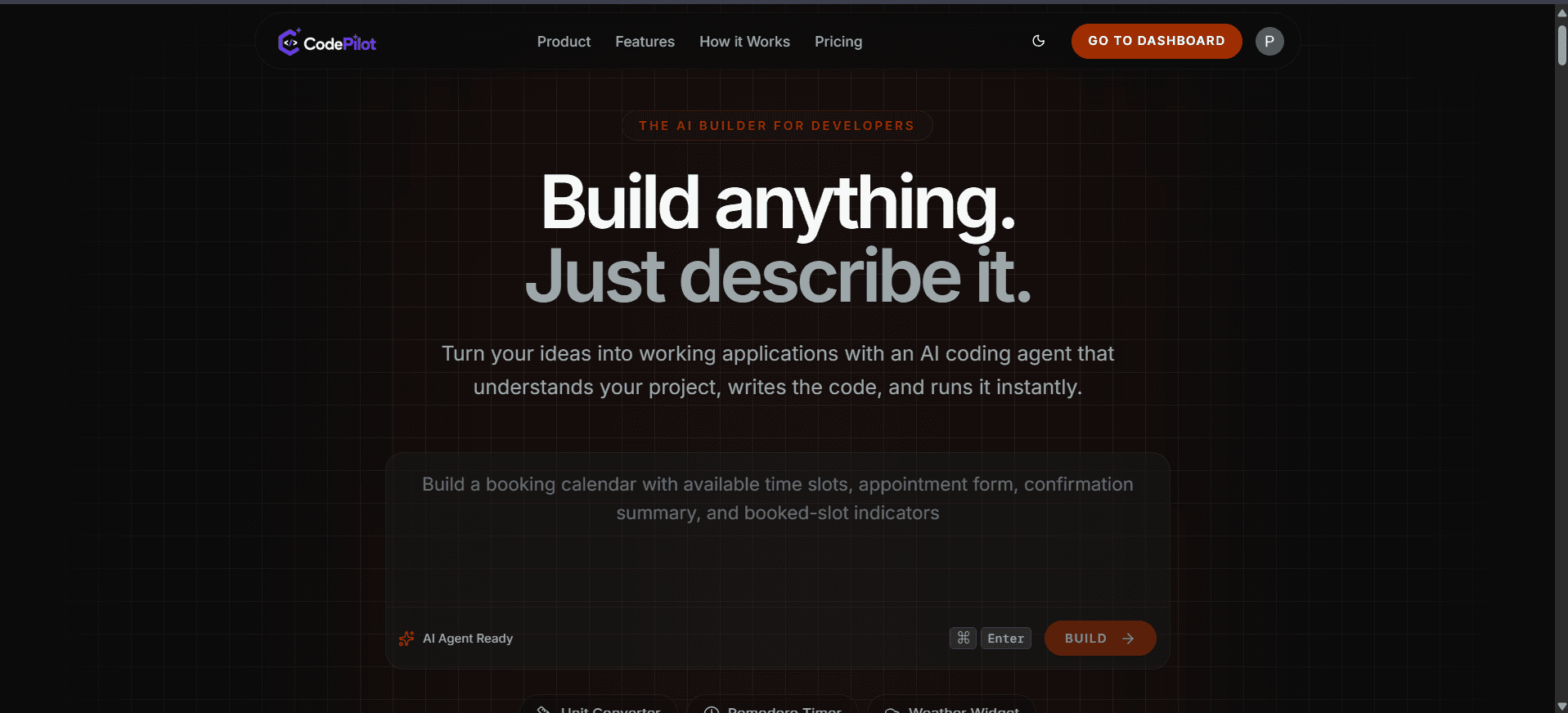Click the AI Agent Ready sparkle icon
The image size is (1568, 713).
407,639
